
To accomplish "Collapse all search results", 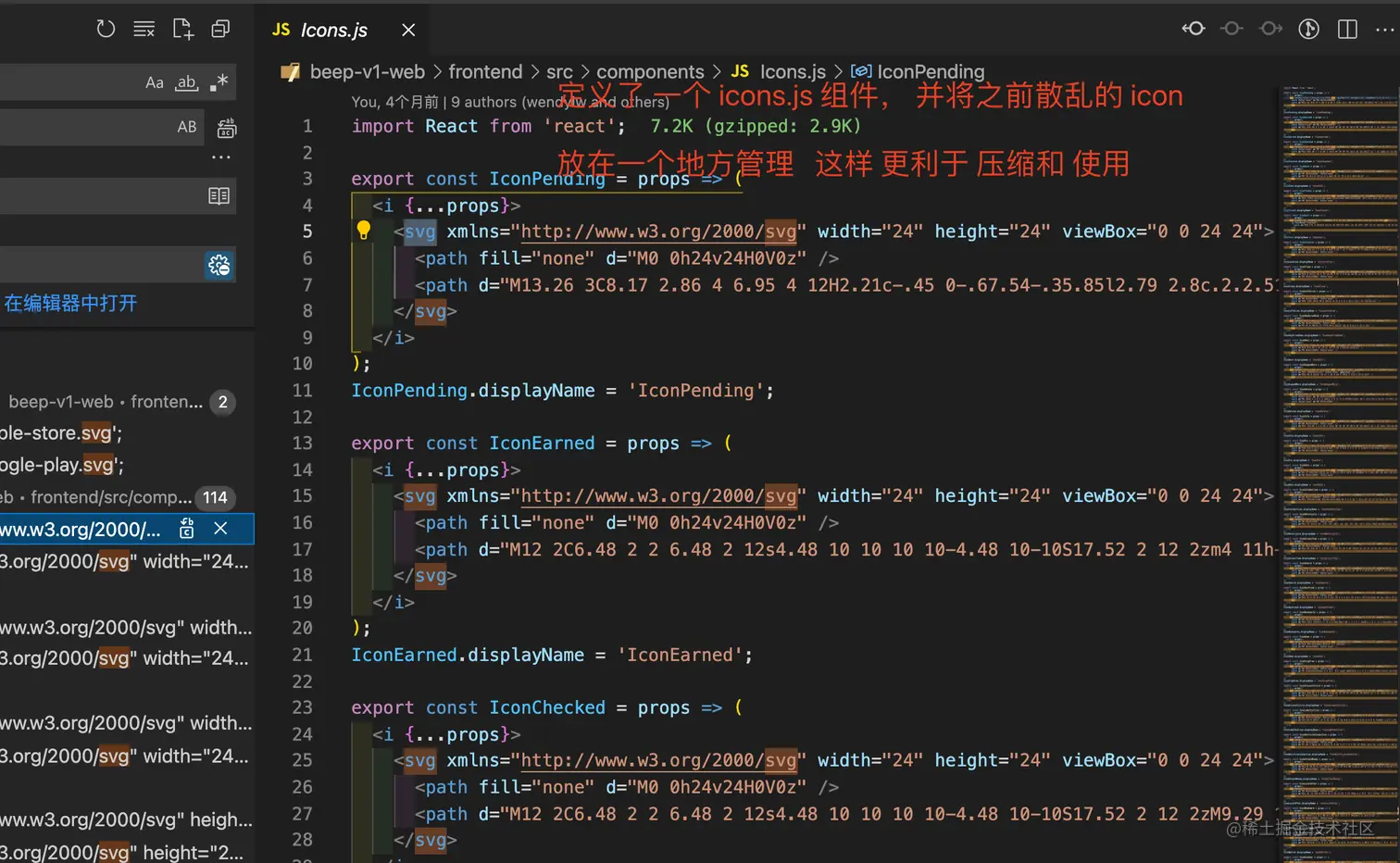I will [220, 30].
